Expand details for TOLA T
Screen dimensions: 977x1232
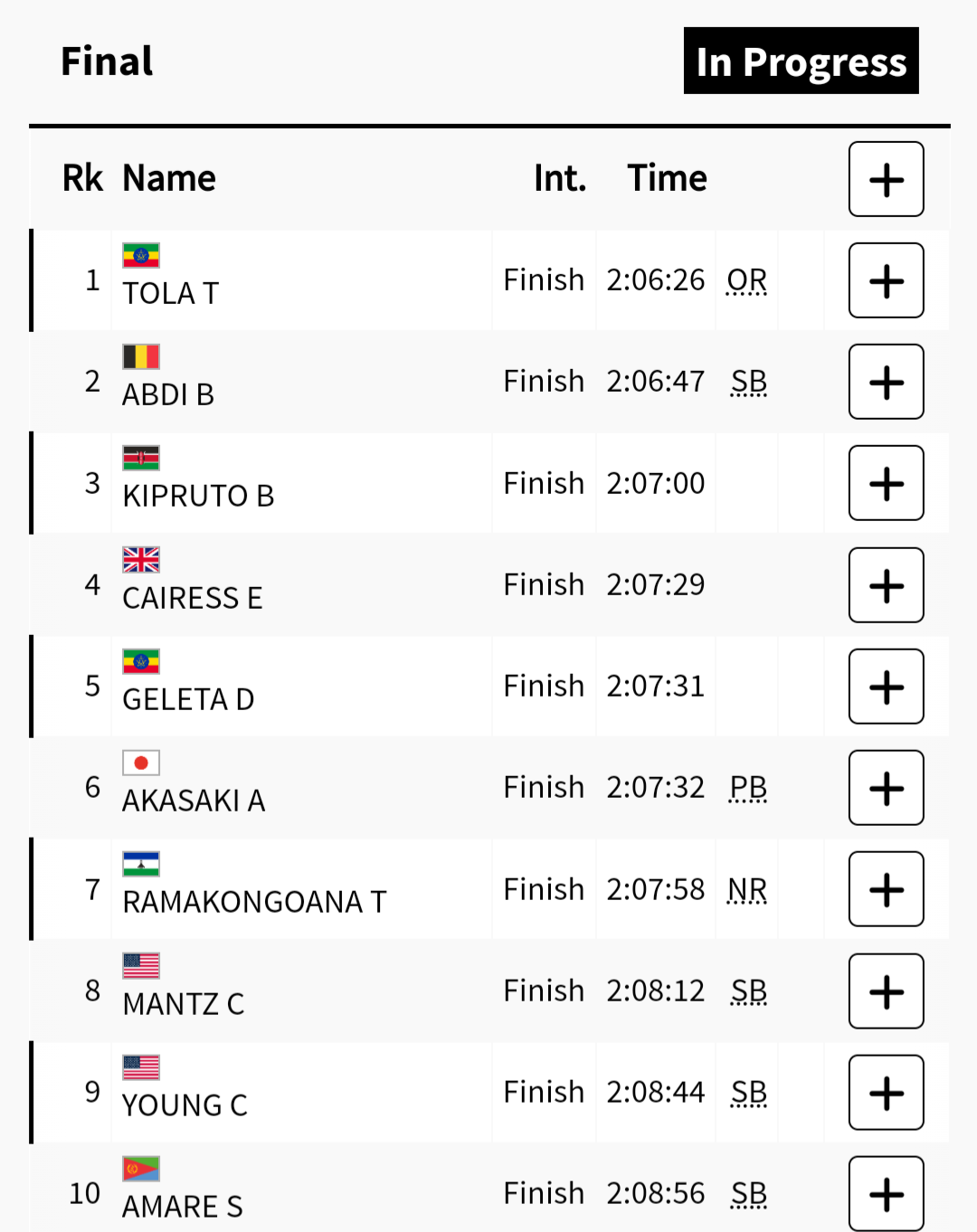(886, 280)
